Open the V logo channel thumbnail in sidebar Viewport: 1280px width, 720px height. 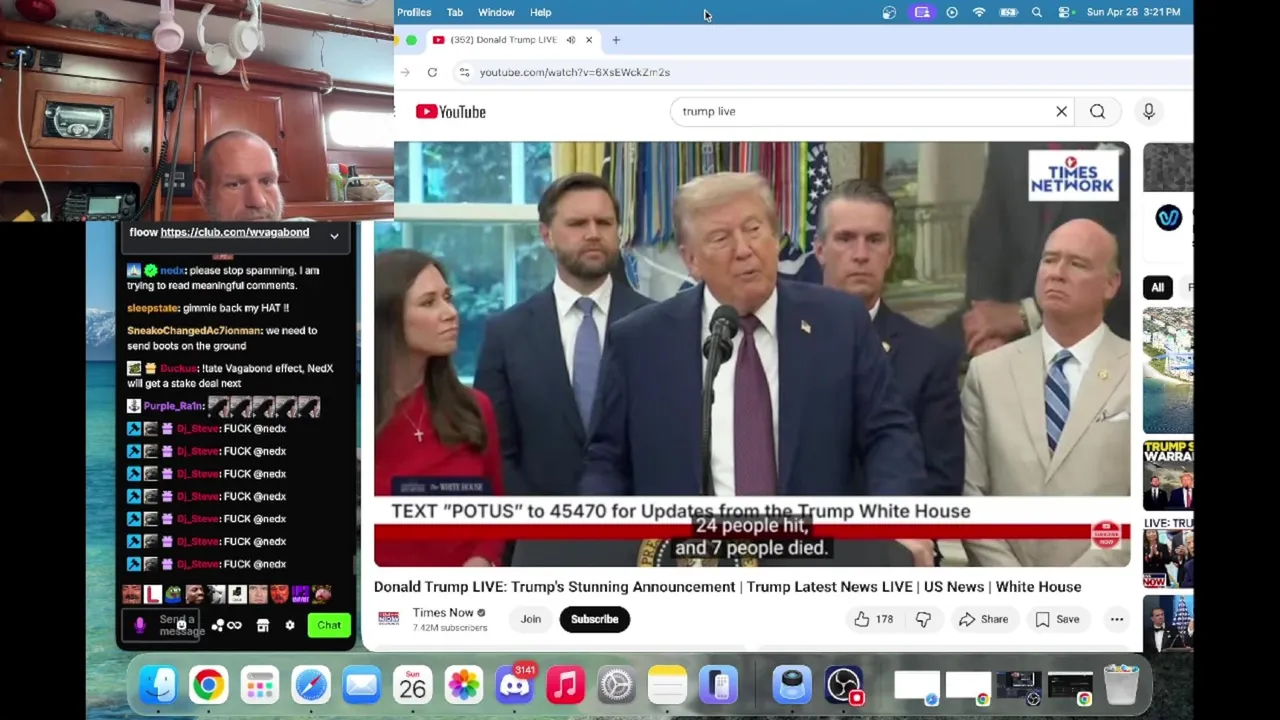pyautogui.click(x=1168, y=217)
